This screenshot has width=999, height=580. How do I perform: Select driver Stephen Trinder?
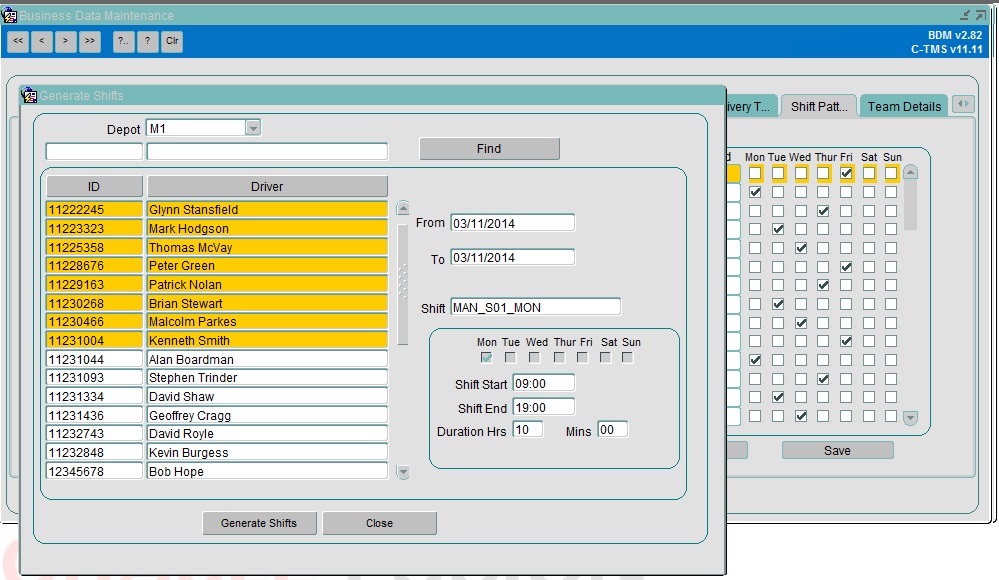coord(267,378)
